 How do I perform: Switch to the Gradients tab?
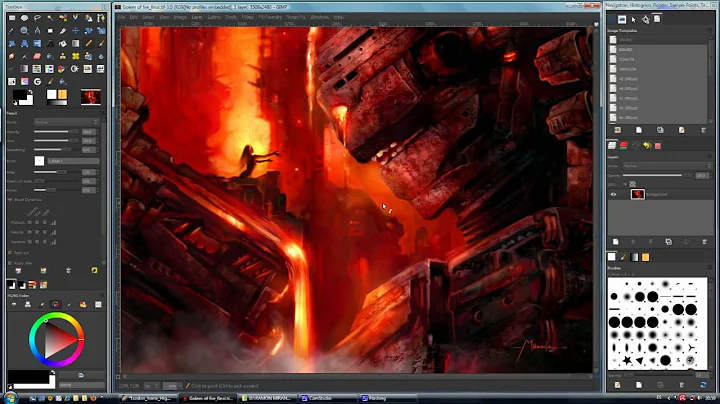(634, 258)
